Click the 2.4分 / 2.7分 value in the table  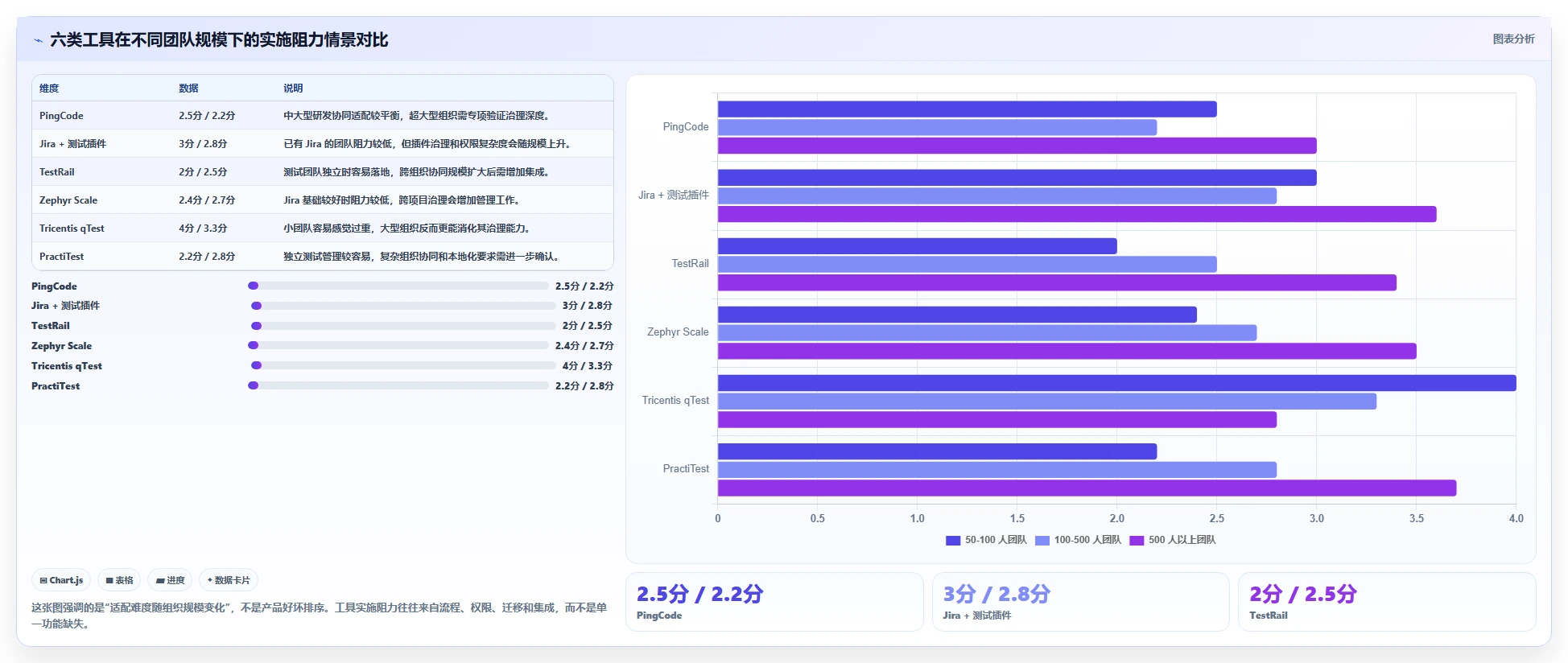click(x=207, y=200)
